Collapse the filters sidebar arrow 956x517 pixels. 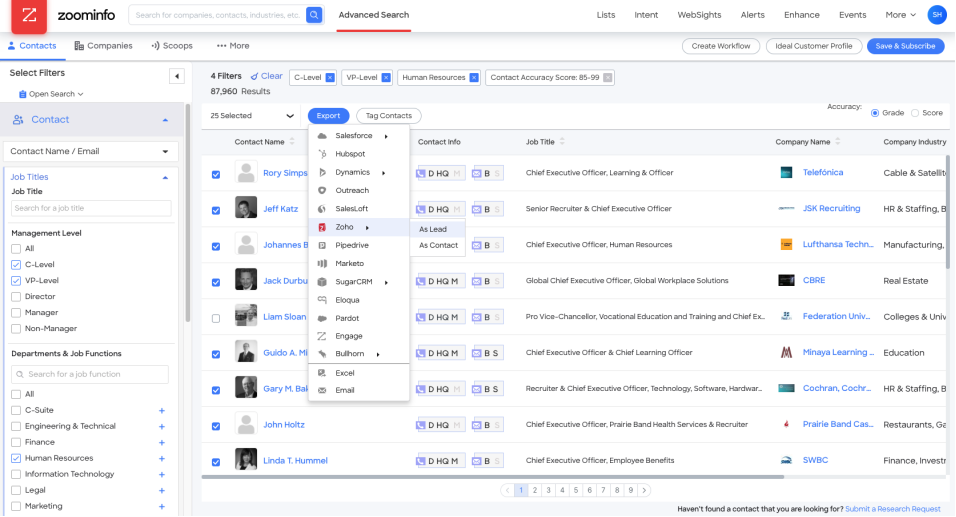(x=177, y=76)
